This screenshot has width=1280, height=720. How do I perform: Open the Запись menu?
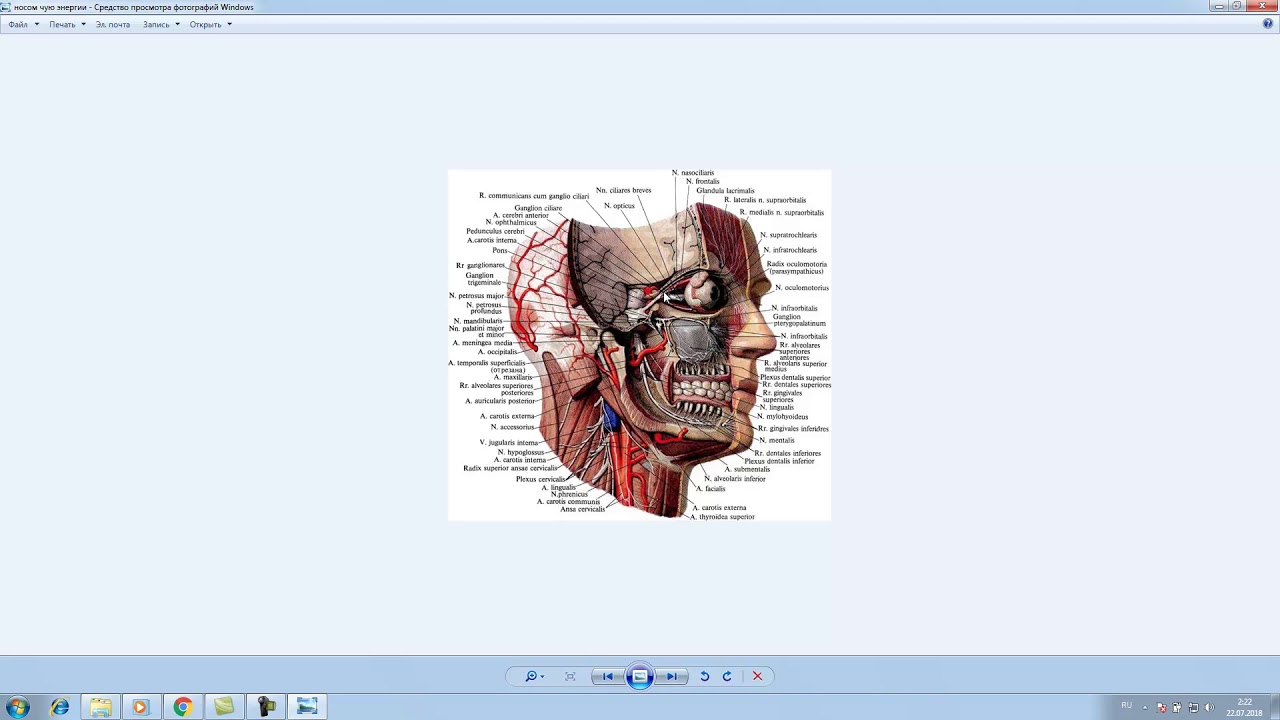tap(161, 24)
